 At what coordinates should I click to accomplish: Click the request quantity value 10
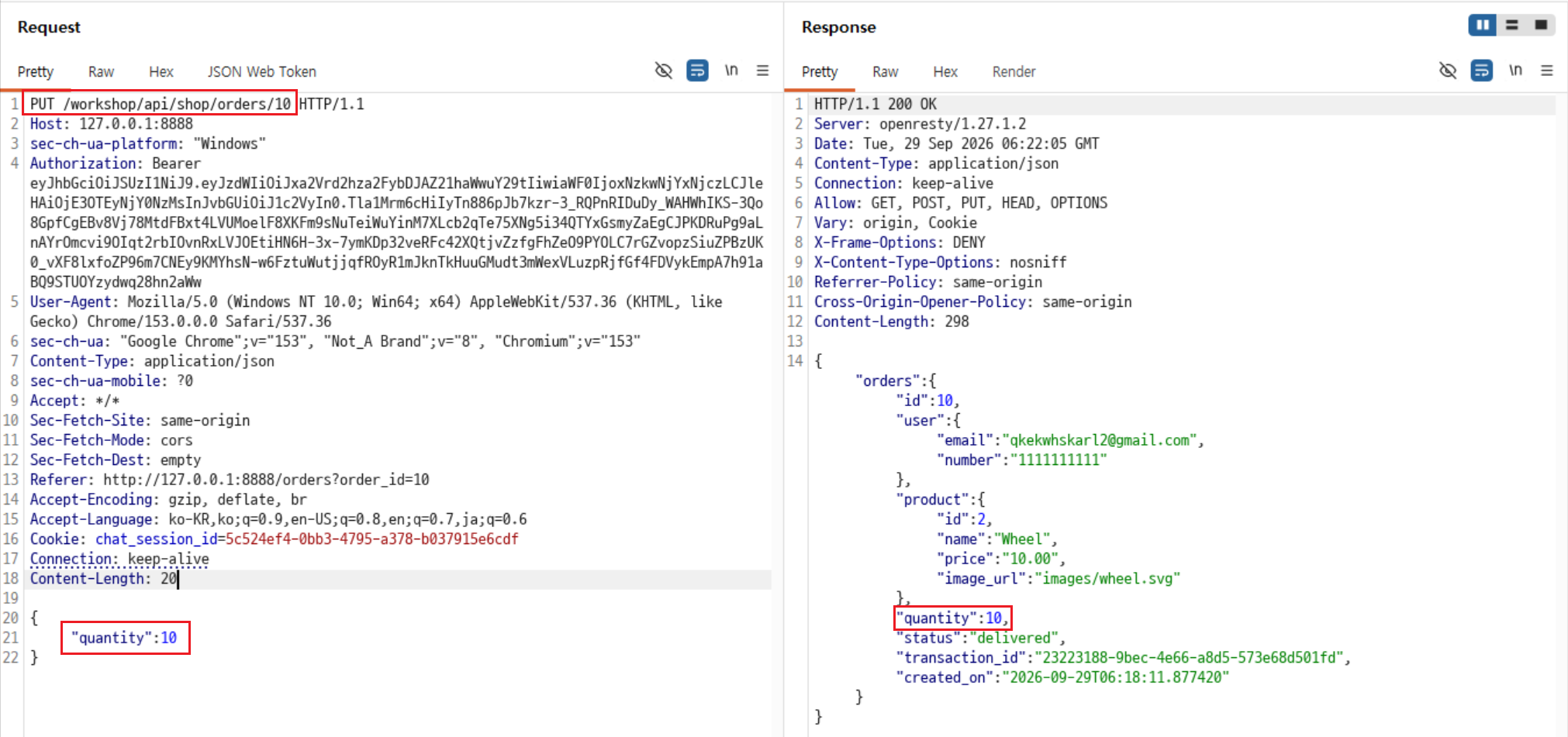pos(169,638)
